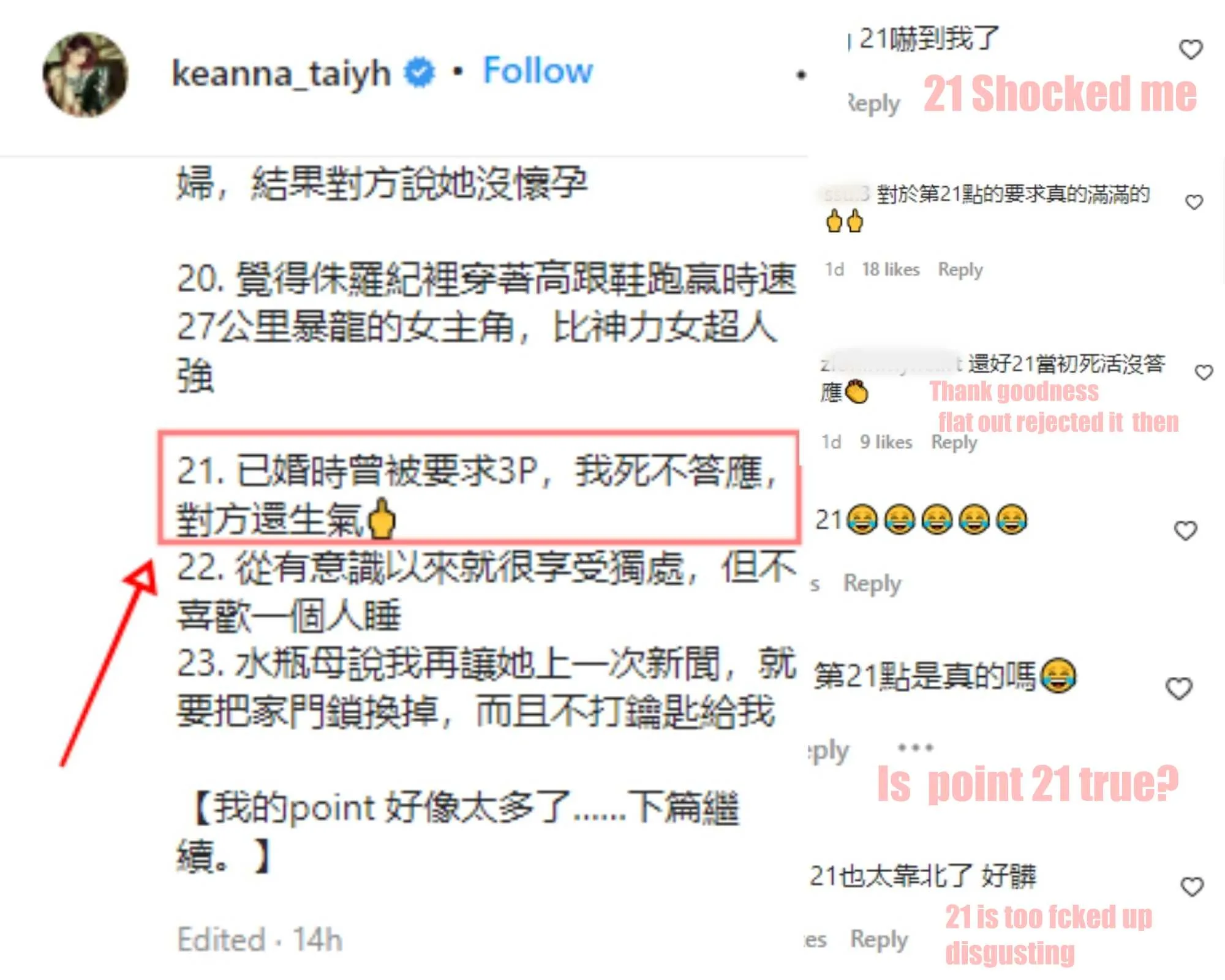Reply to the 18 likes comment
Screen dimensions: 1225x980
[x=960, y=269]
